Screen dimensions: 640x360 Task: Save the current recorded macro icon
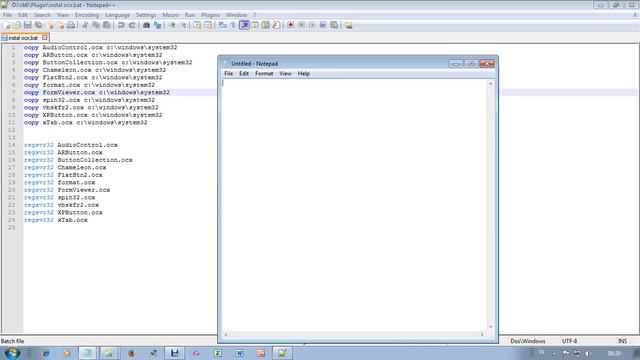[334, 25]
